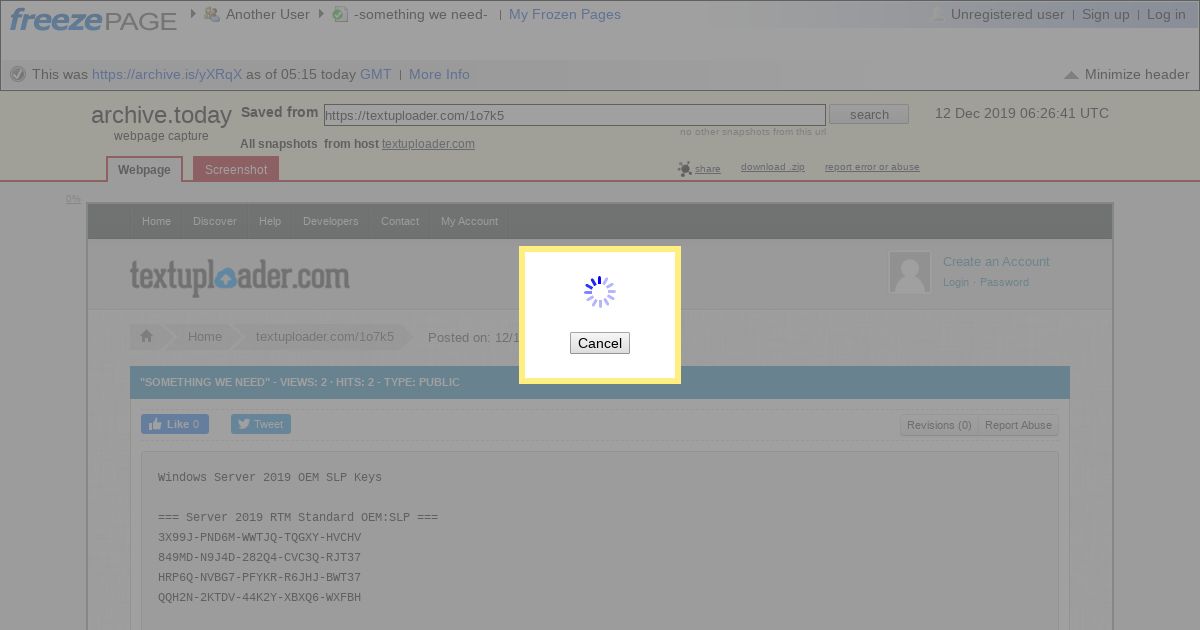Click the Sign up link
This screenshot has width=1200, height=630.
pyautogui.click(x=1106, y=14)
